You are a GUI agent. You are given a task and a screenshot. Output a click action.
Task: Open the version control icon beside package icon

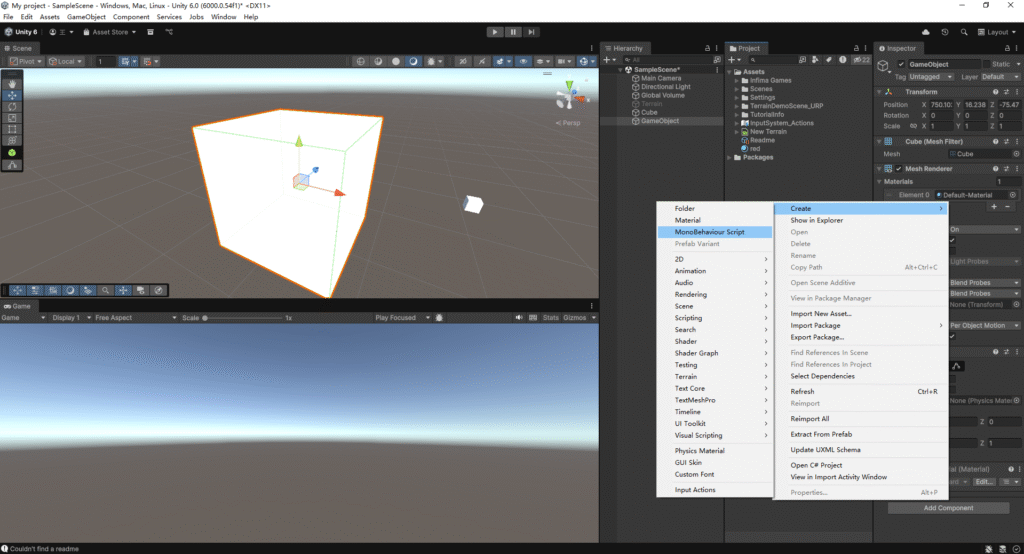pos(169,32)
